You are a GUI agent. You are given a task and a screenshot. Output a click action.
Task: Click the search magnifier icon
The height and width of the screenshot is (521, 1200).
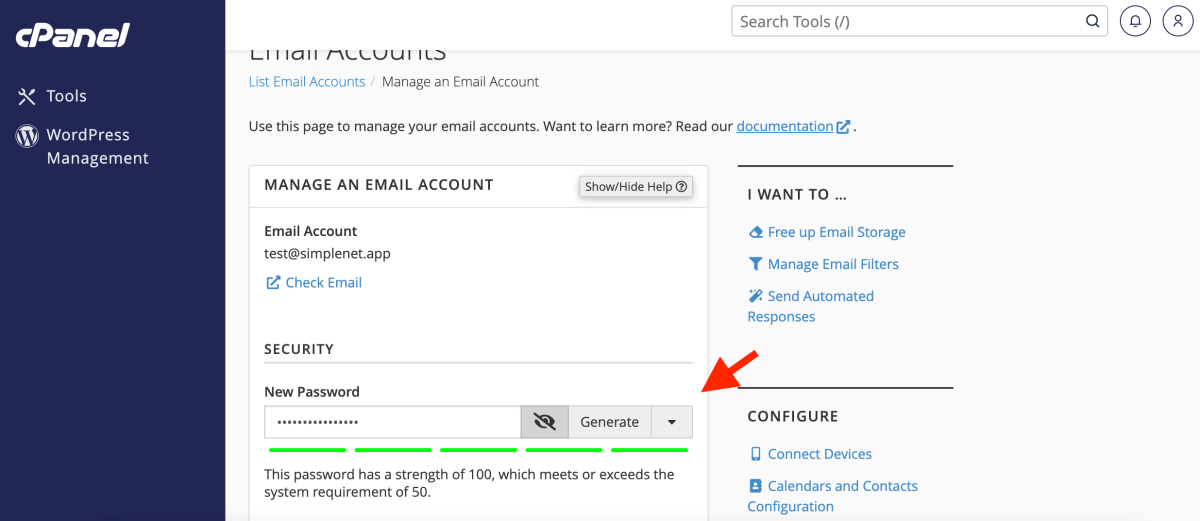(1093, 21)
